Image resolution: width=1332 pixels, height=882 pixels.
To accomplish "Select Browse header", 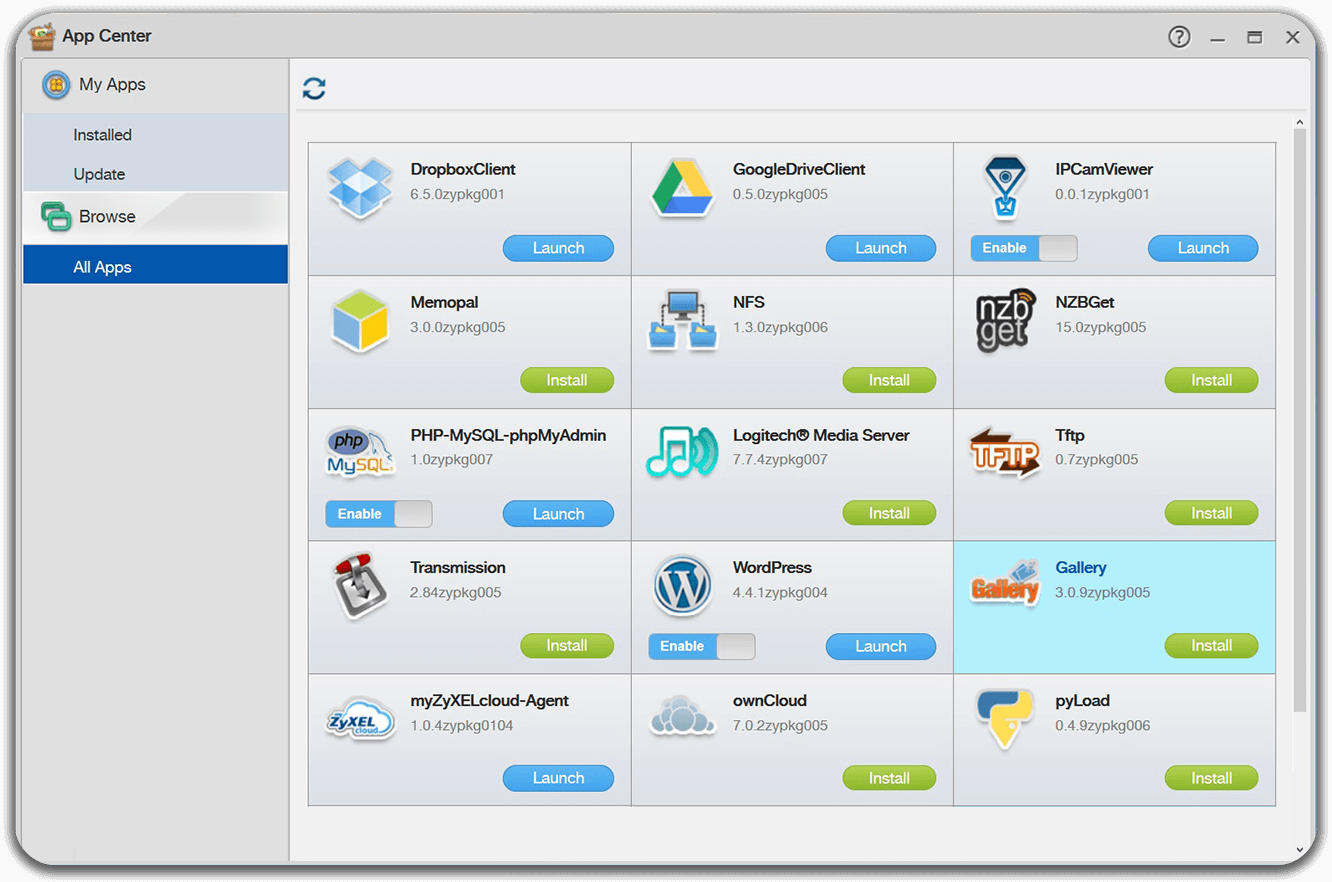I will (x=156, y=216).
